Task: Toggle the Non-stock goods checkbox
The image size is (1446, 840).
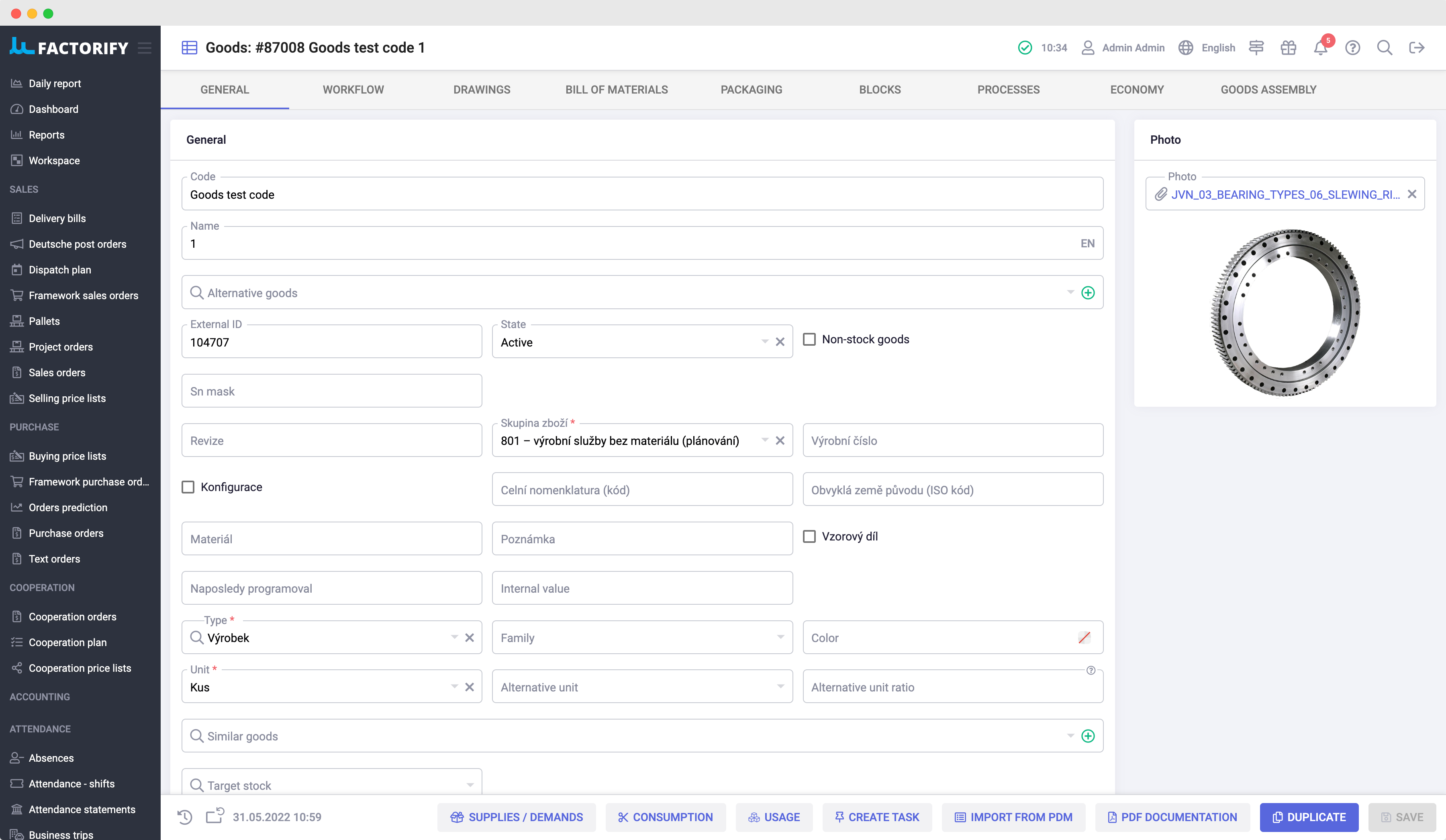Action: [x=810, y=339]
